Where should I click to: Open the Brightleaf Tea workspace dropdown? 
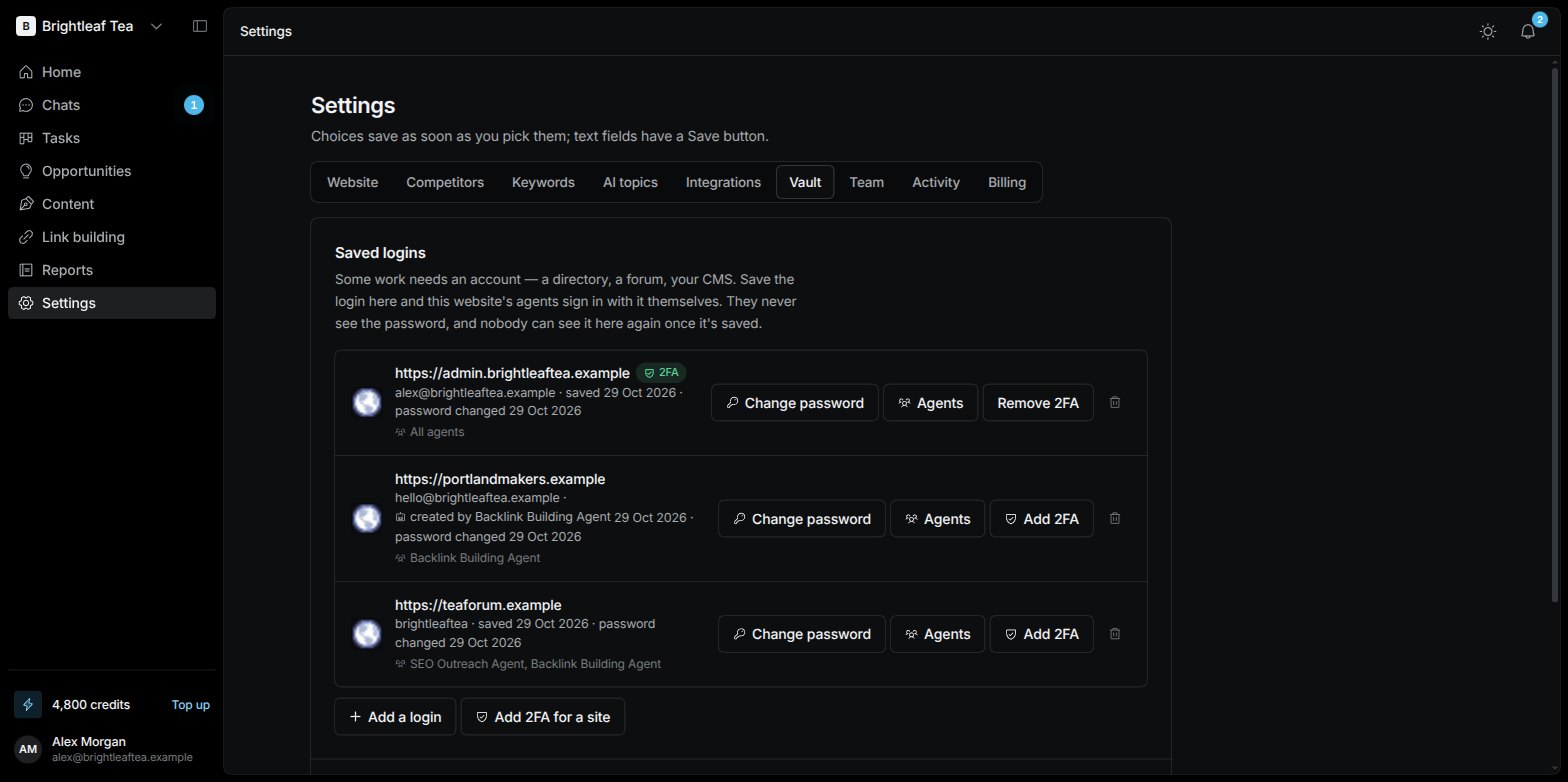(90, 26)
